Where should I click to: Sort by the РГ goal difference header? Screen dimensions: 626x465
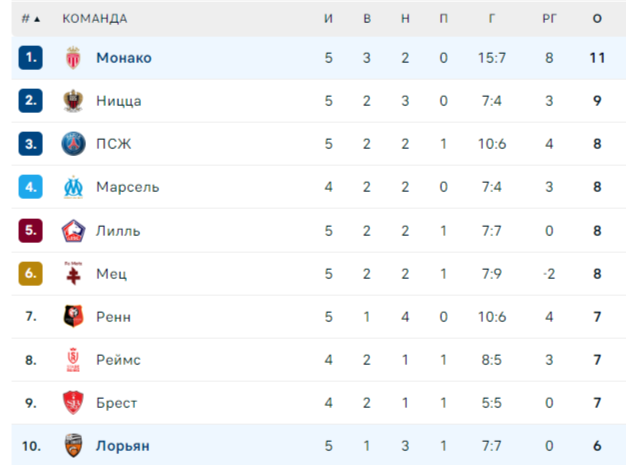(x=549, y=18)
